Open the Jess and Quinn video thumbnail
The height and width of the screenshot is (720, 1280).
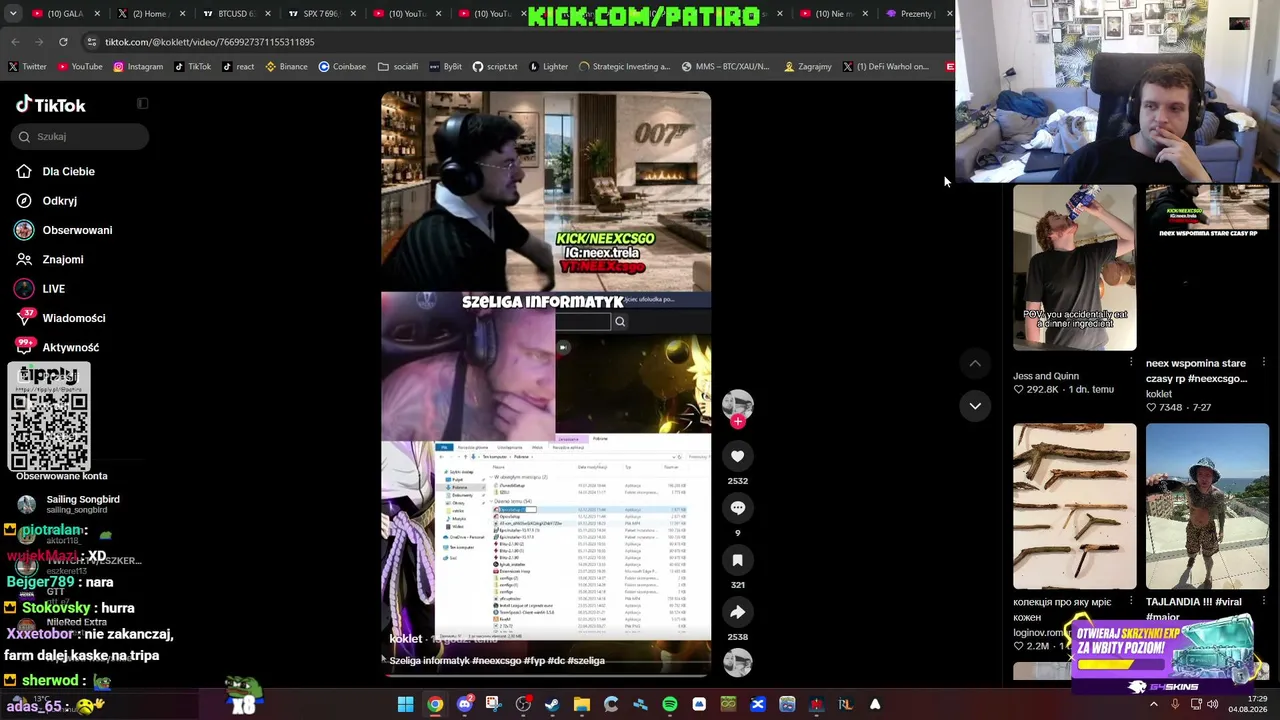1074,267
